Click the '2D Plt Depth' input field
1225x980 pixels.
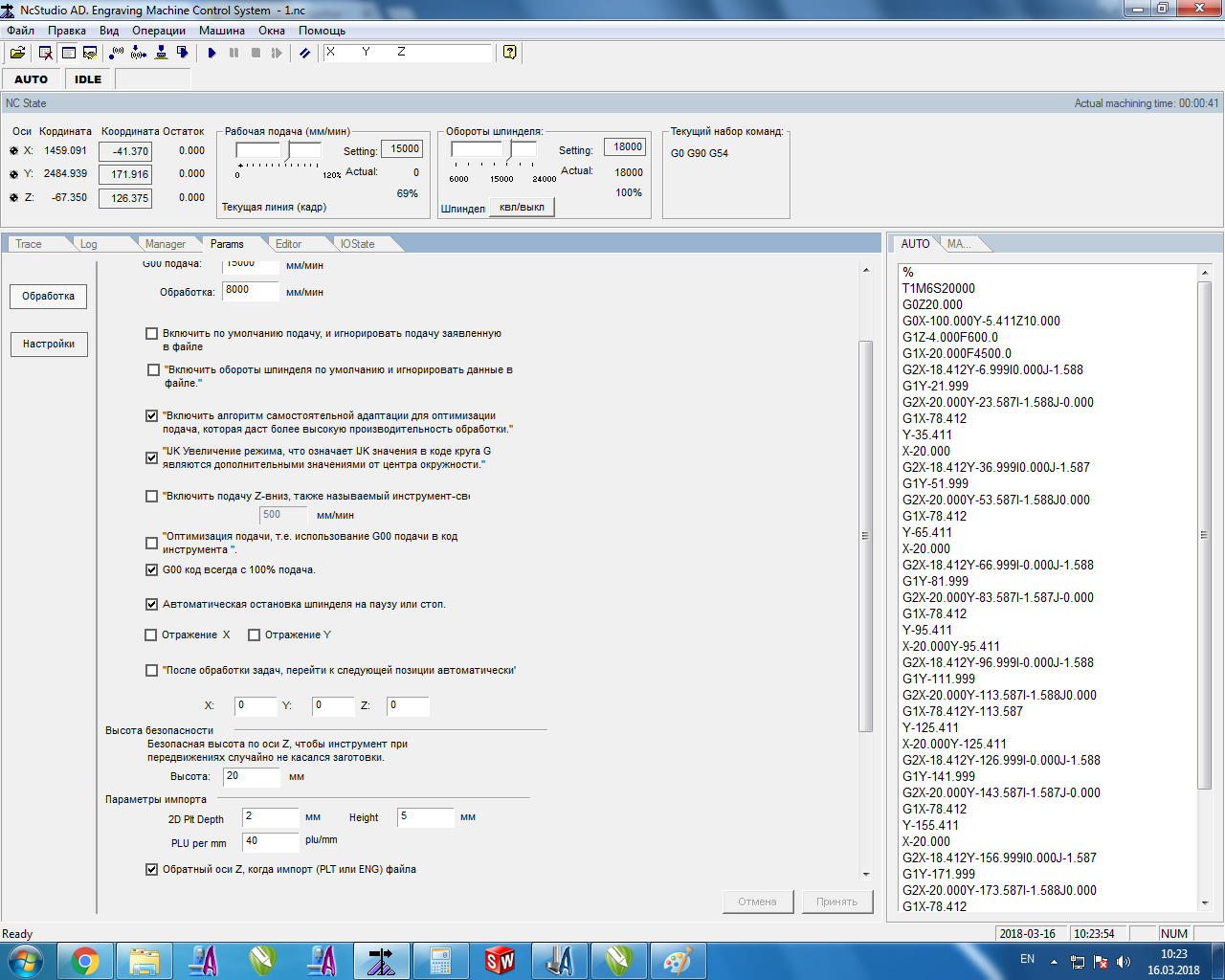(x=271, y=817)
